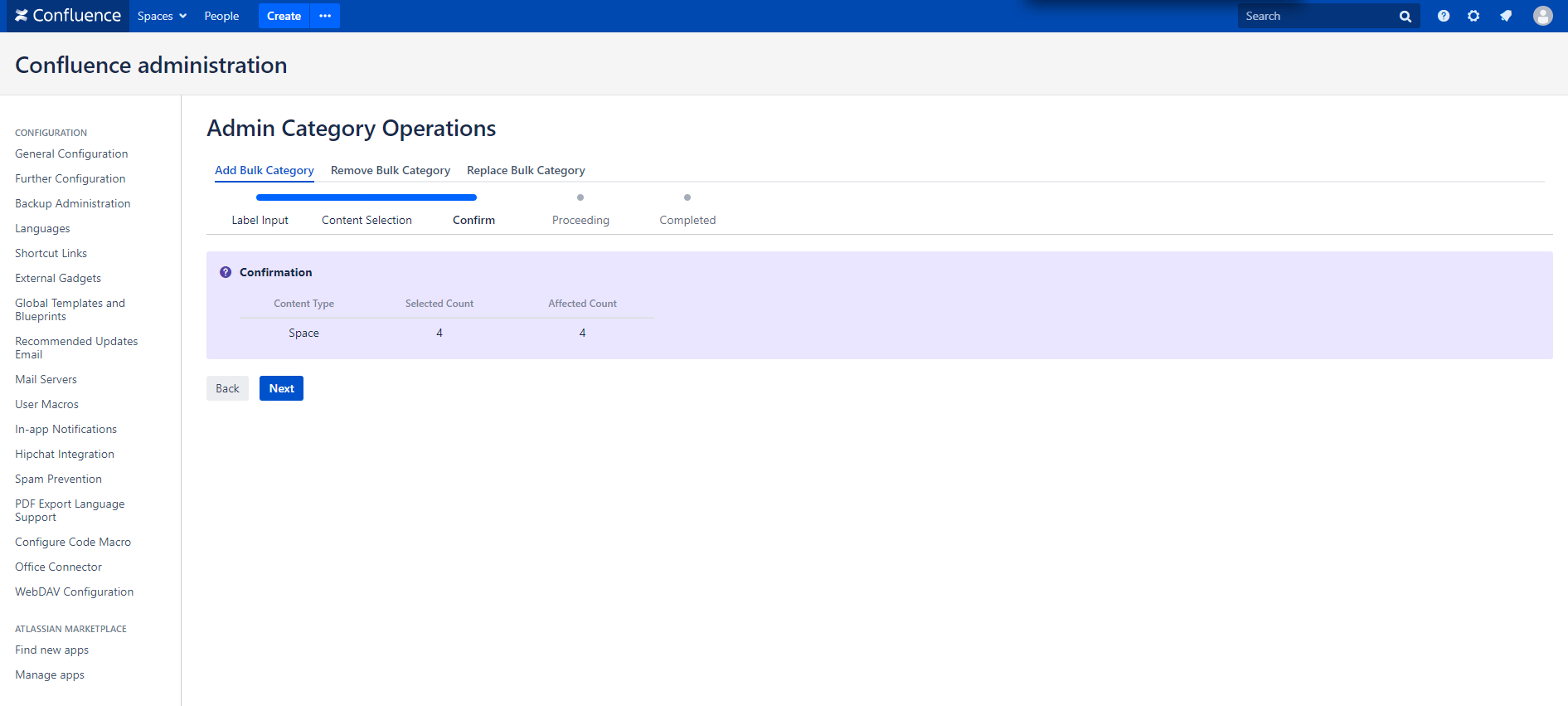Click the Confirm step label
The height and width of the screenshot is (706, 1568).
473,220
